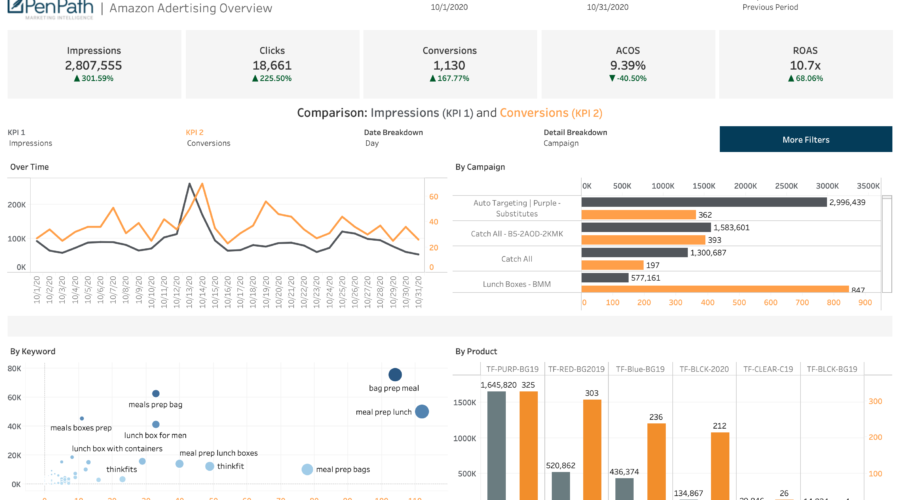
Task: Click the meal prep lunch bubble
Action: click(422, 412)
